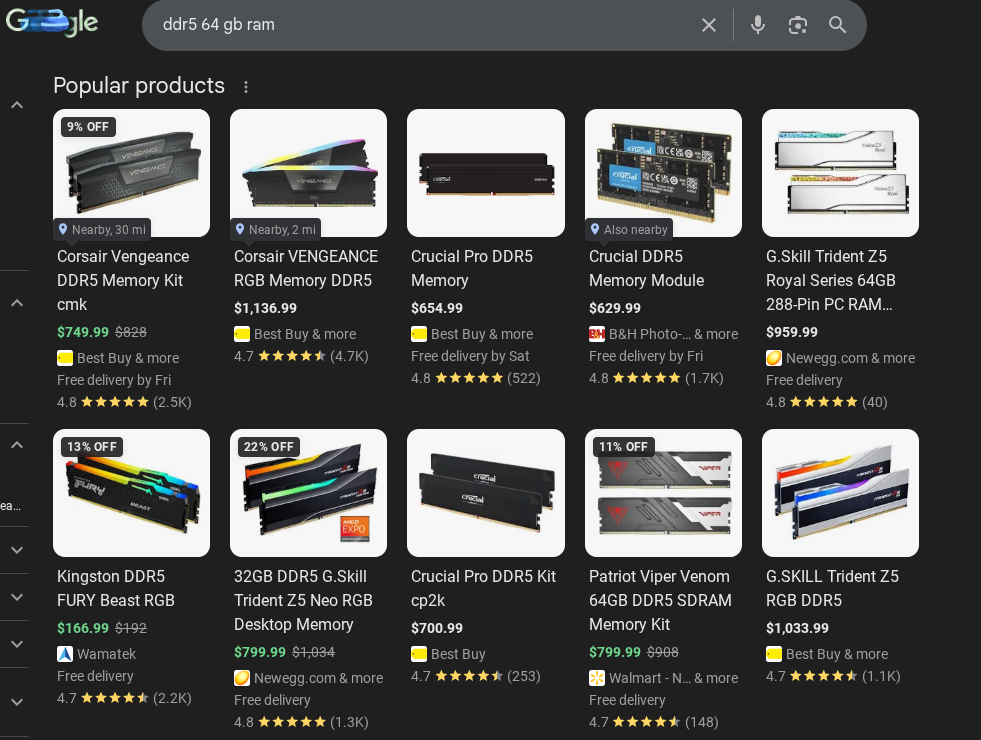Open Corsair Vengeance DDR5 Memory Kit cmk title
Screen dimensions: 981x740
click(123, 280)
